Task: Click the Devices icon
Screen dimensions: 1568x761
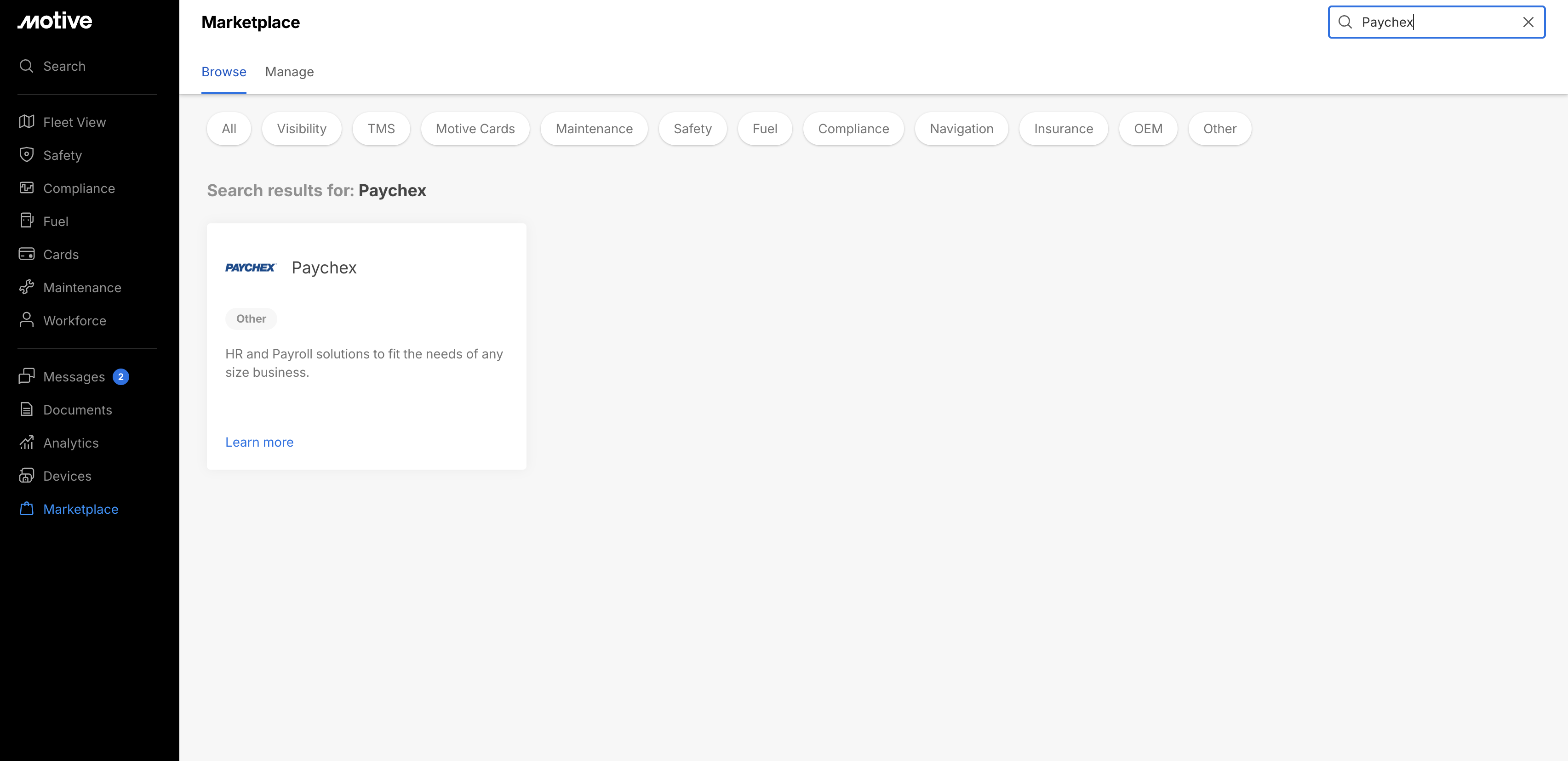Action: pyautogui.click(x=26, y=476)
